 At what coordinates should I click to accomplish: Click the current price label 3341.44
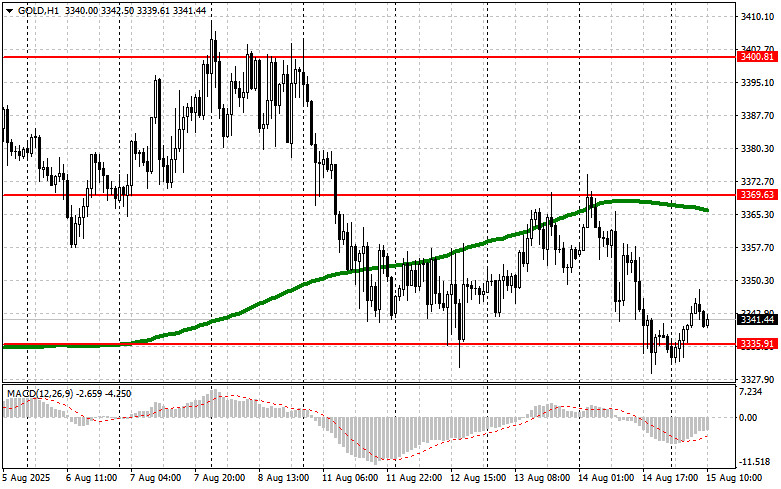758,319
